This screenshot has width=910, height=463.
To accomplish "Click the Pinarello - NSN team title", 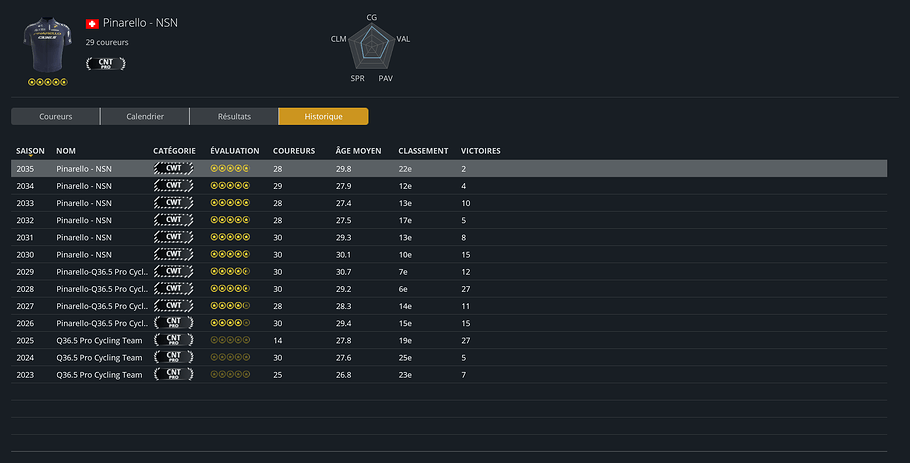I will coord(140,23).
